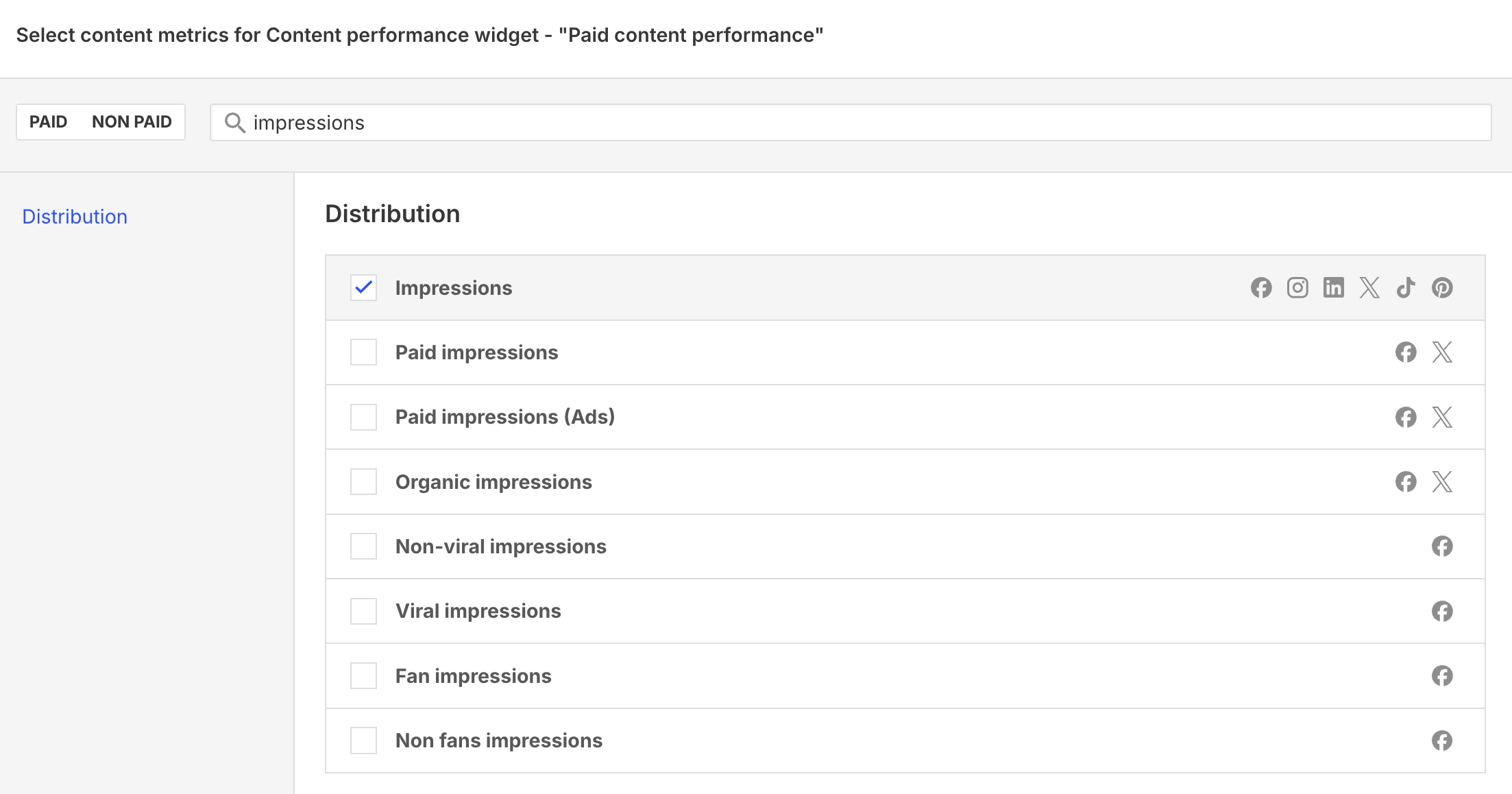1512x794 pixels.
Task: Select the Fan impressions checkbox
Action: [363, 675]
